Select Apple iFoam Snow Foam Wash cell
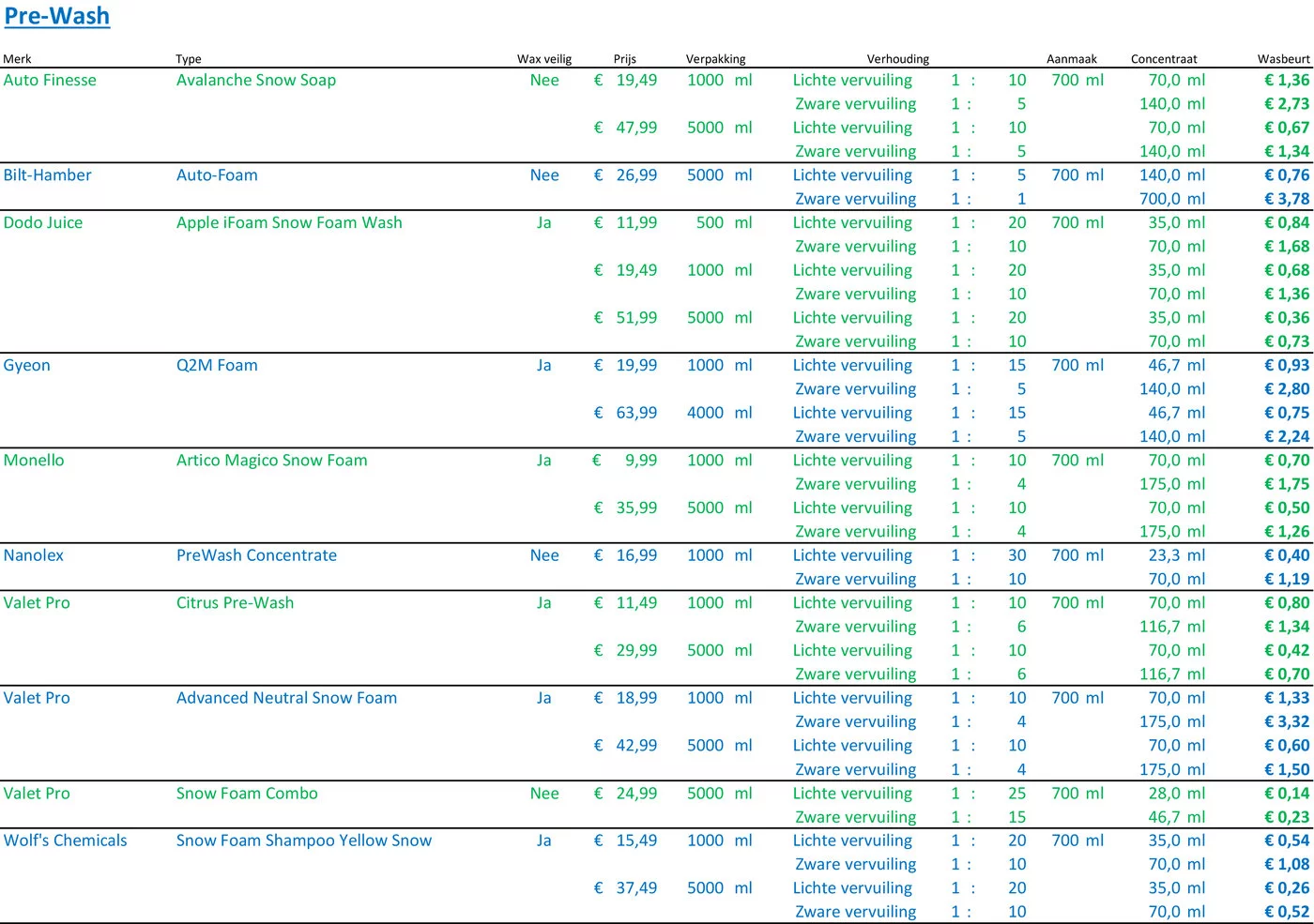 pos(289,222)
